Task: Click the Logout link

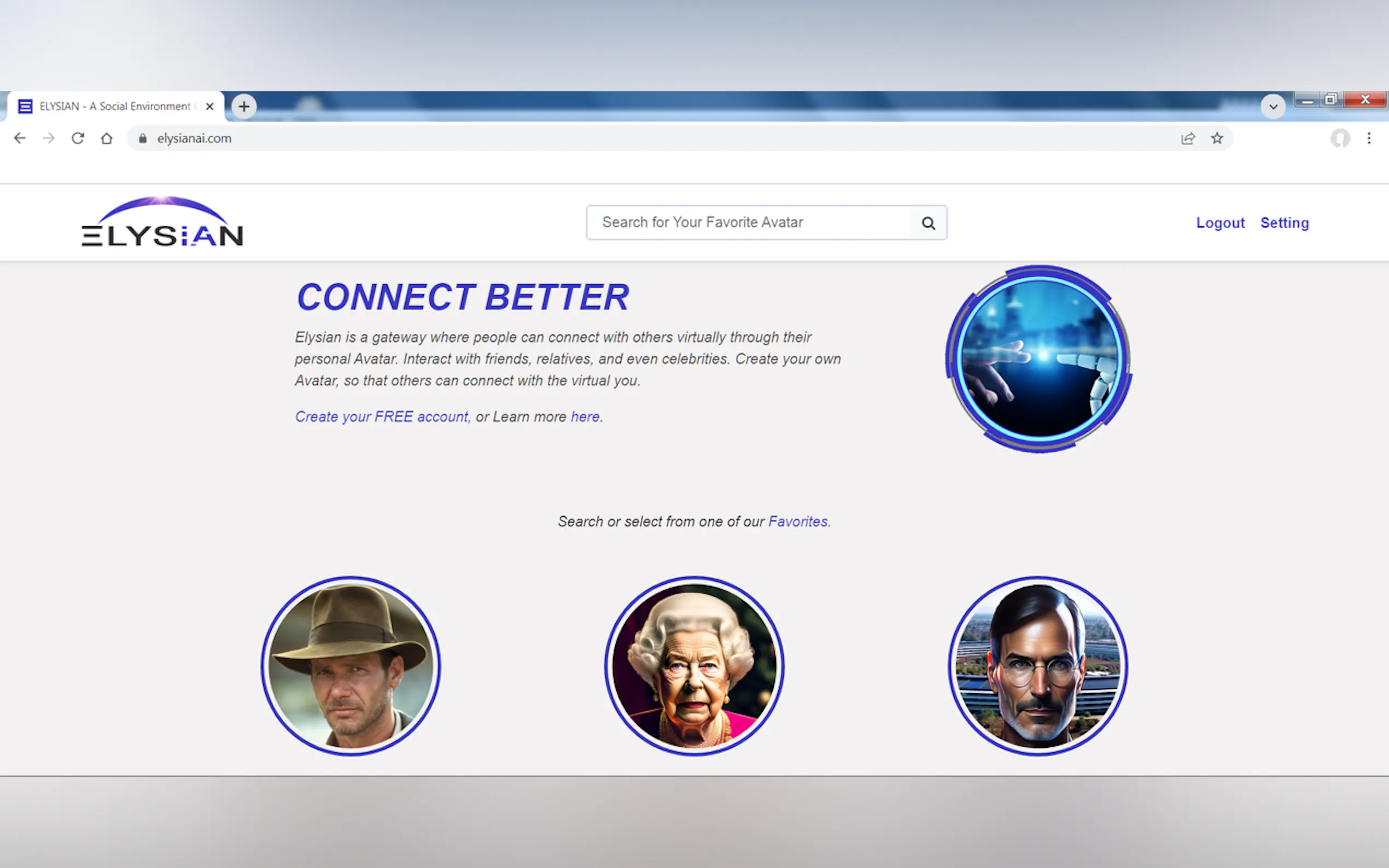Action: click(1219, 223)
